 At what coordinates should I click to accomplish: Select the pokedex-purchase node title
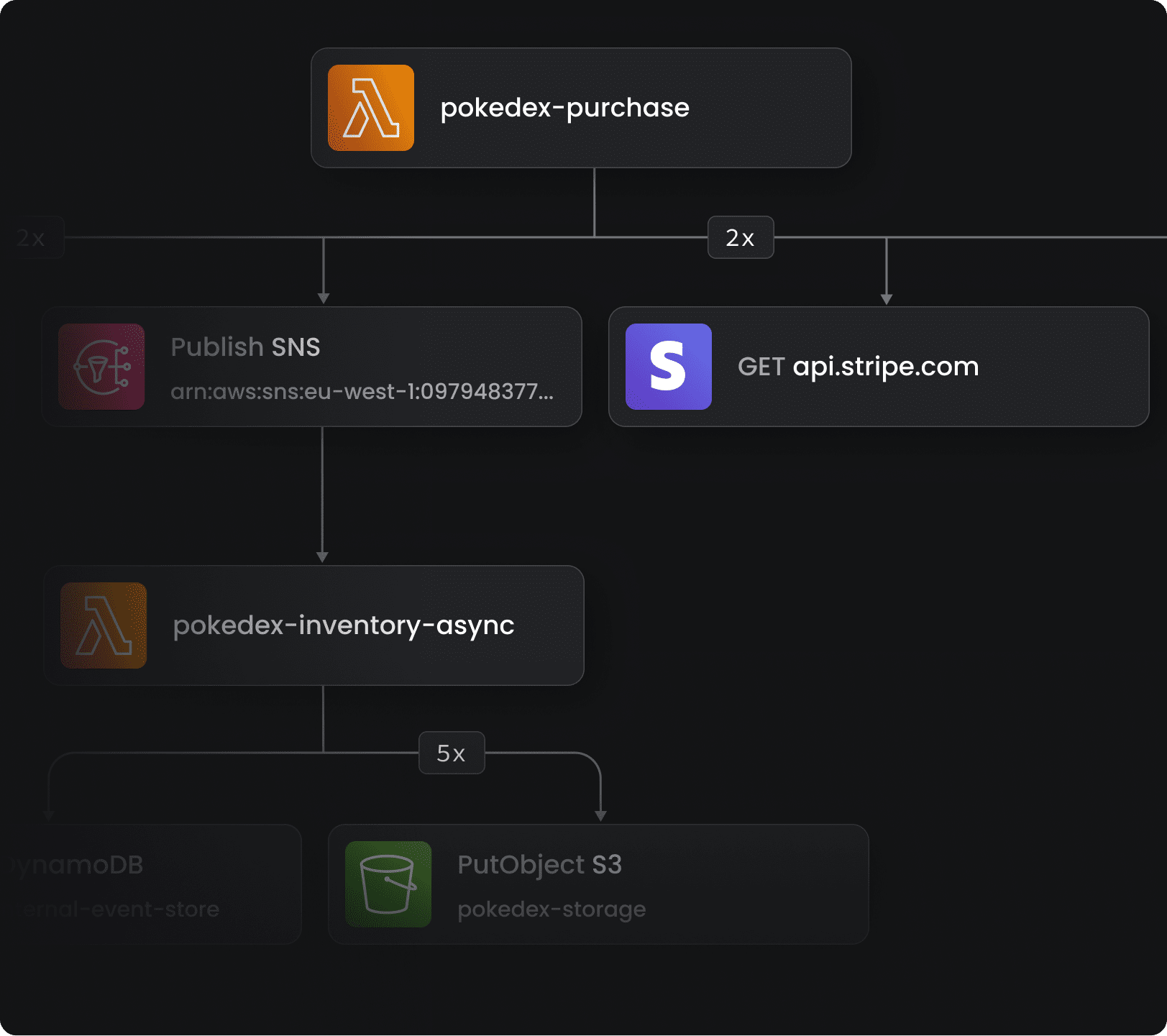point(564,108)
